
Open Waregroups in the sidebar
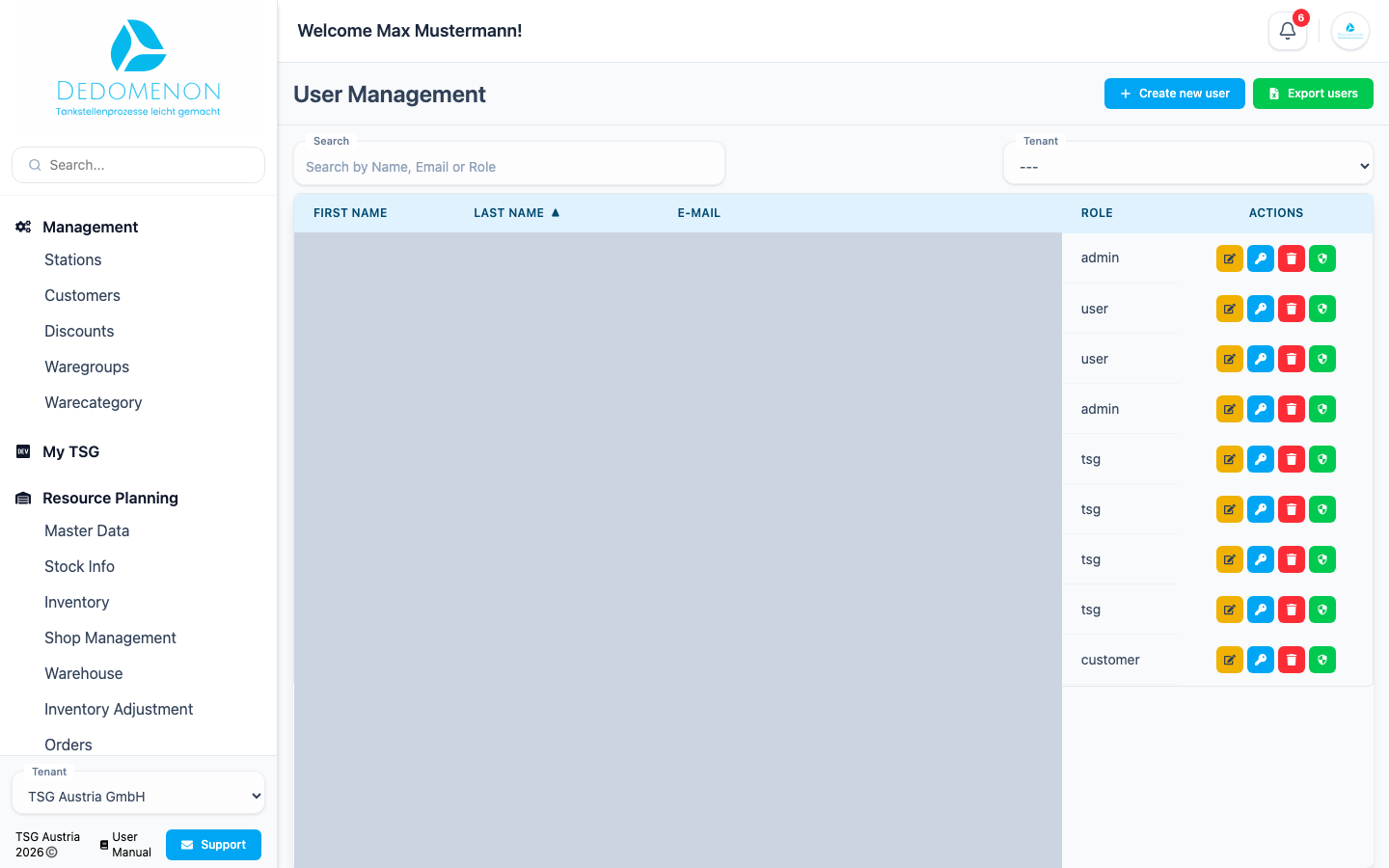point(87,366)
